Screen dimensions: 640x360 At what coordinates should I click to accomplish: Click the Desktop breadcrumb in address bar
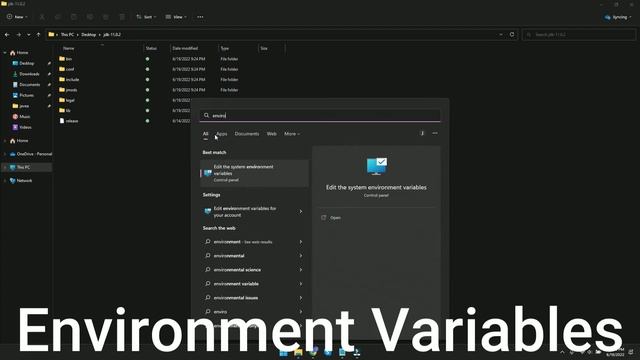point(89,35)
